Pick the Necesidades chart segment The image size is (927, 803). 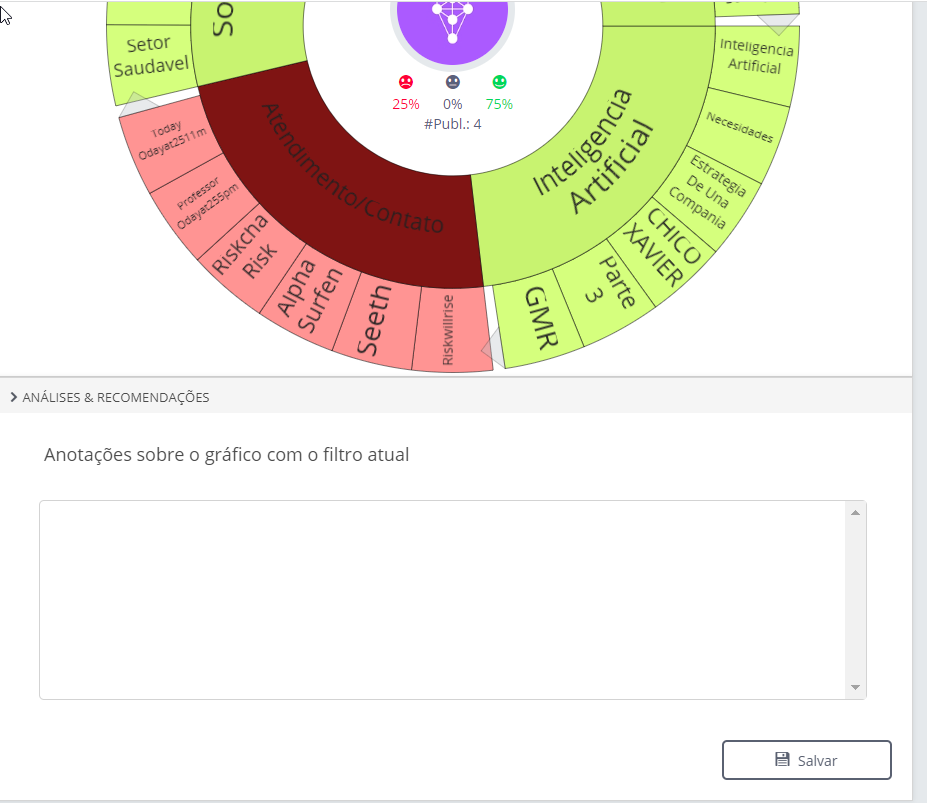tap(740, 132)
